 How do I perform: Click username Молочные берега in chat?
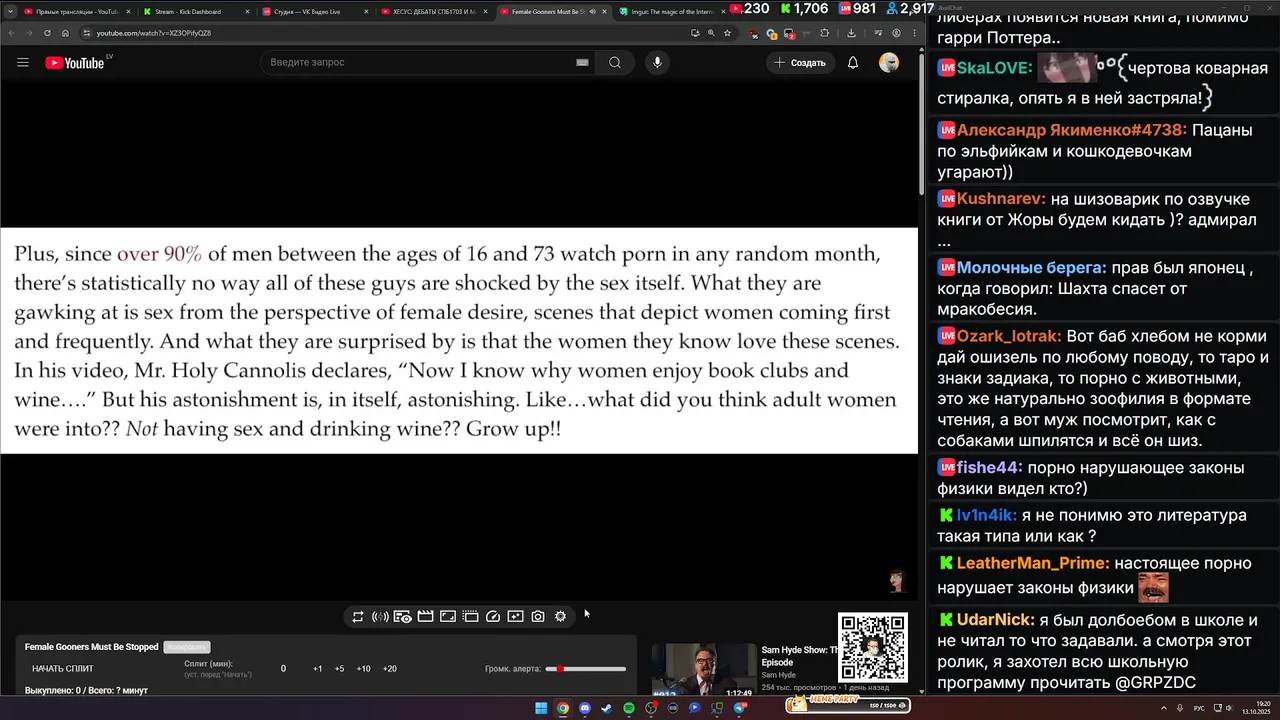1032,268
